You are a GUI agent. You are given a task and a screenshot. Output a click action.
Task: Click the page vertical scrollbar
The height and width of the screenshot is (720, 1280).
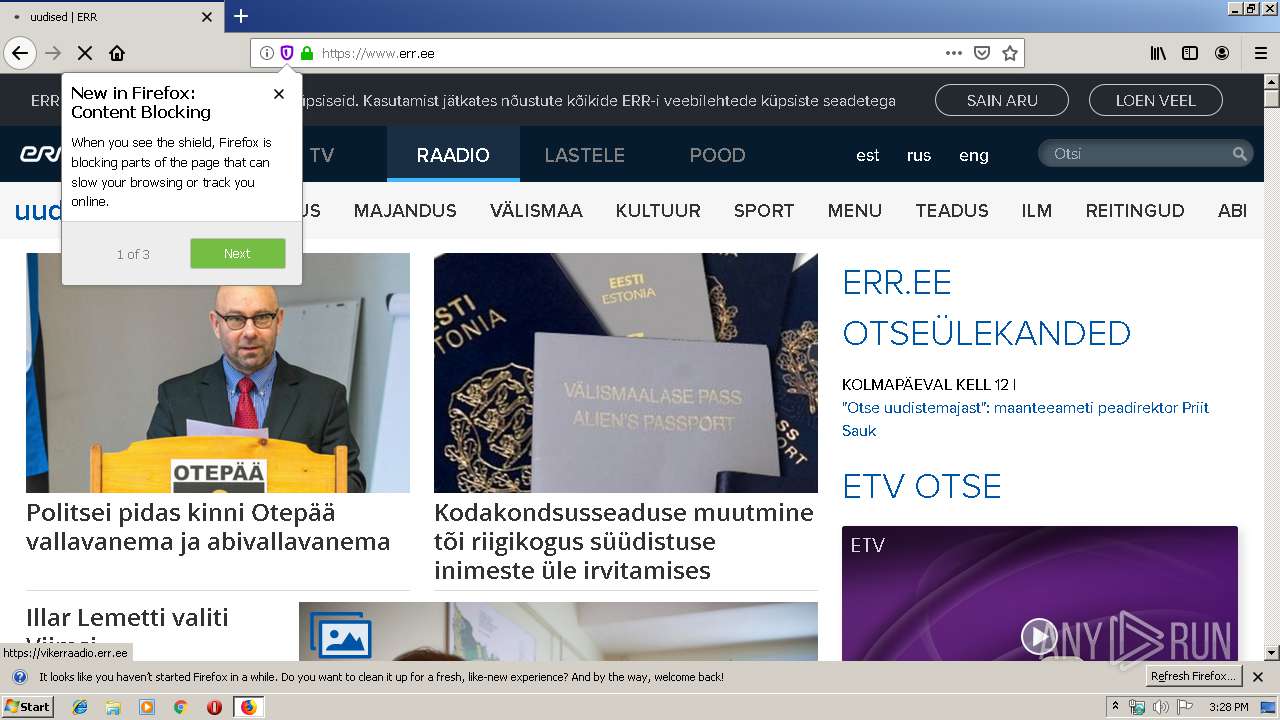click(1271, 366)
